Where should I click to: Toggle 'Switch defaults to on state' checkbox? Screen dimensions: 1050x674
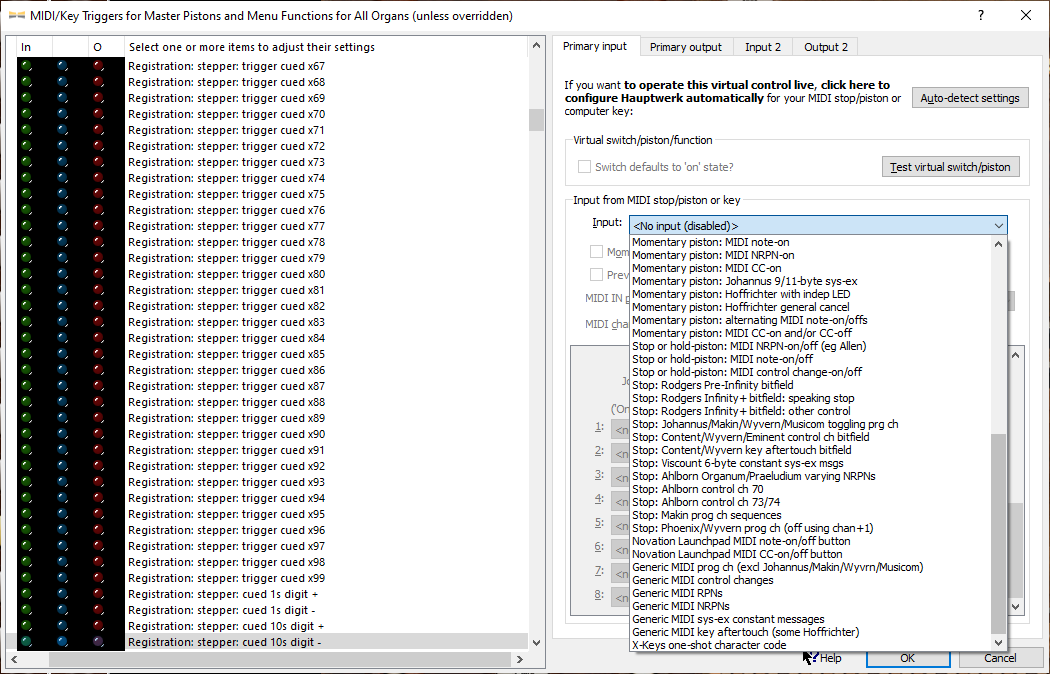point(584,167)
